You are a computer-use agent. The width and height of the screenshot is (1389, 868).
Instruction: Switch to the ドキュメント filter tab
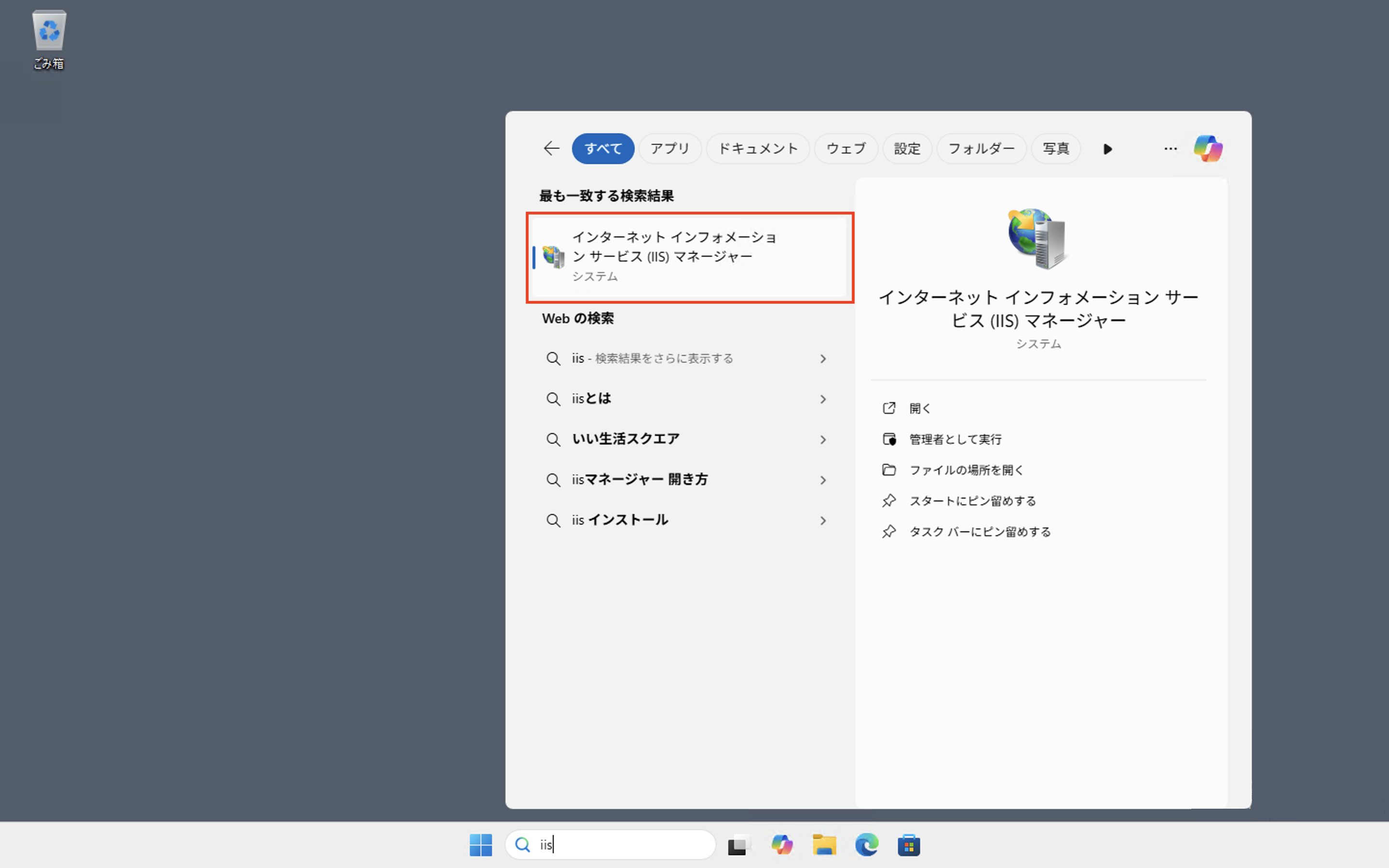point(758,149)
